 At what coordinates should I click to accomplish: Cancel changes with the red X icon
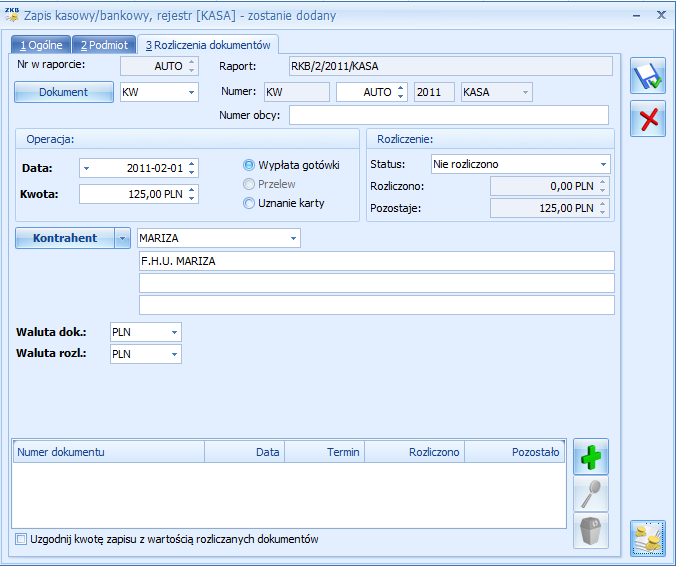click(648, 119)
